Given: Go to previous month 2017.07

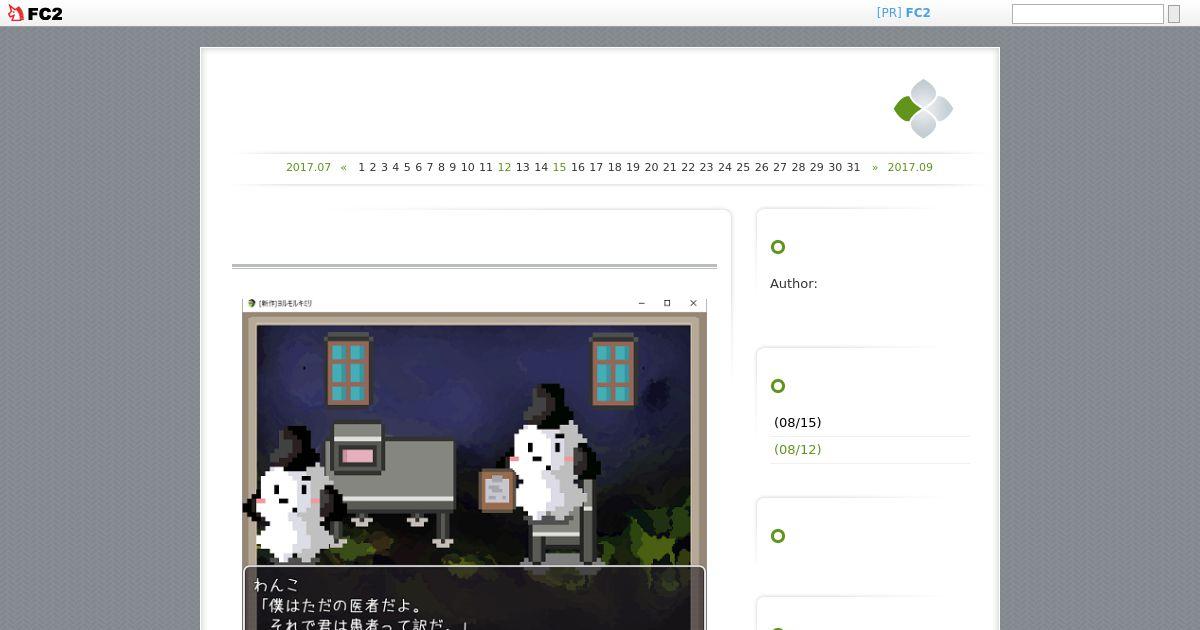Looking at the screenshot, I should (308, 167).
